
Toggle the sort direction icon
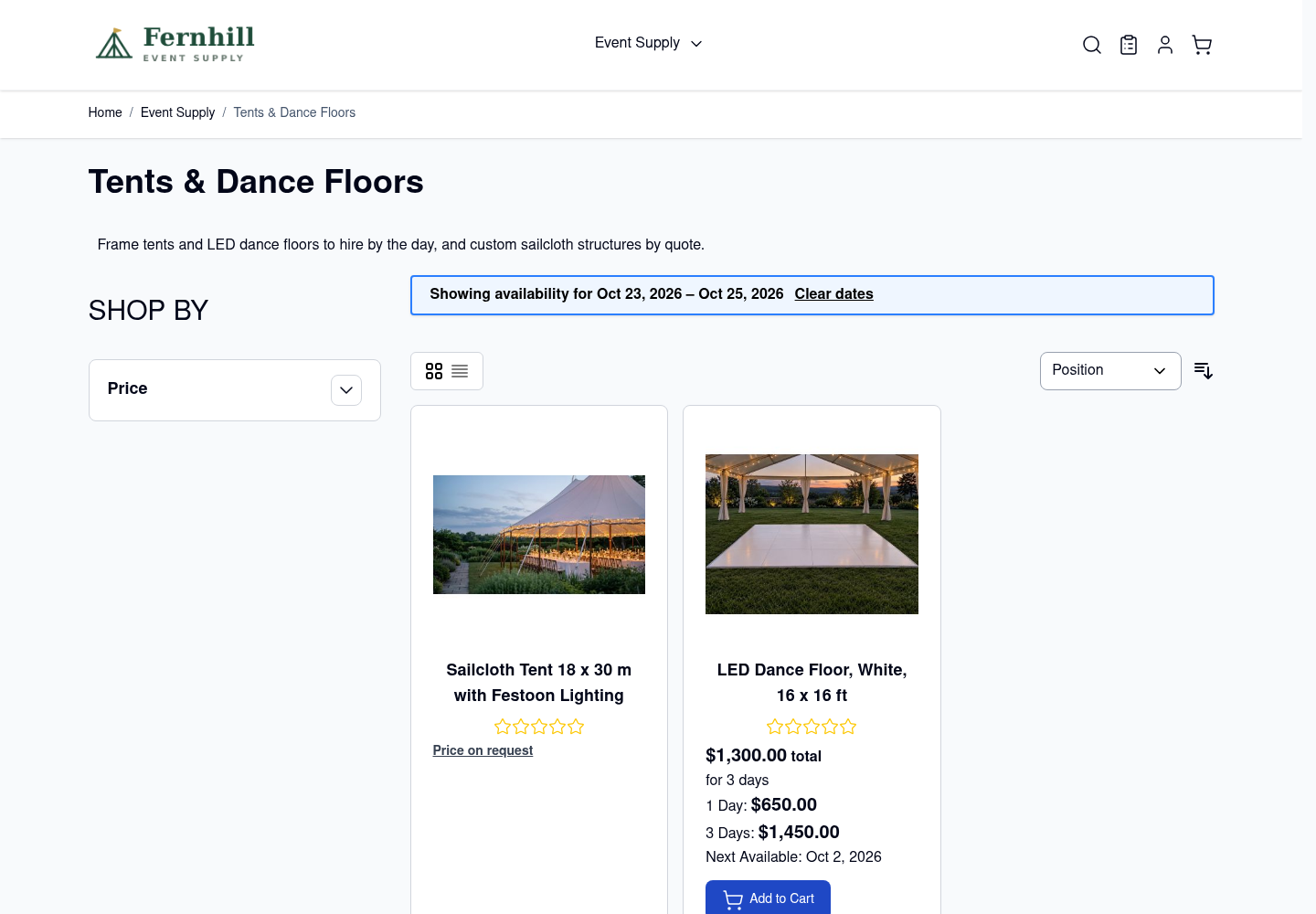1204,370
